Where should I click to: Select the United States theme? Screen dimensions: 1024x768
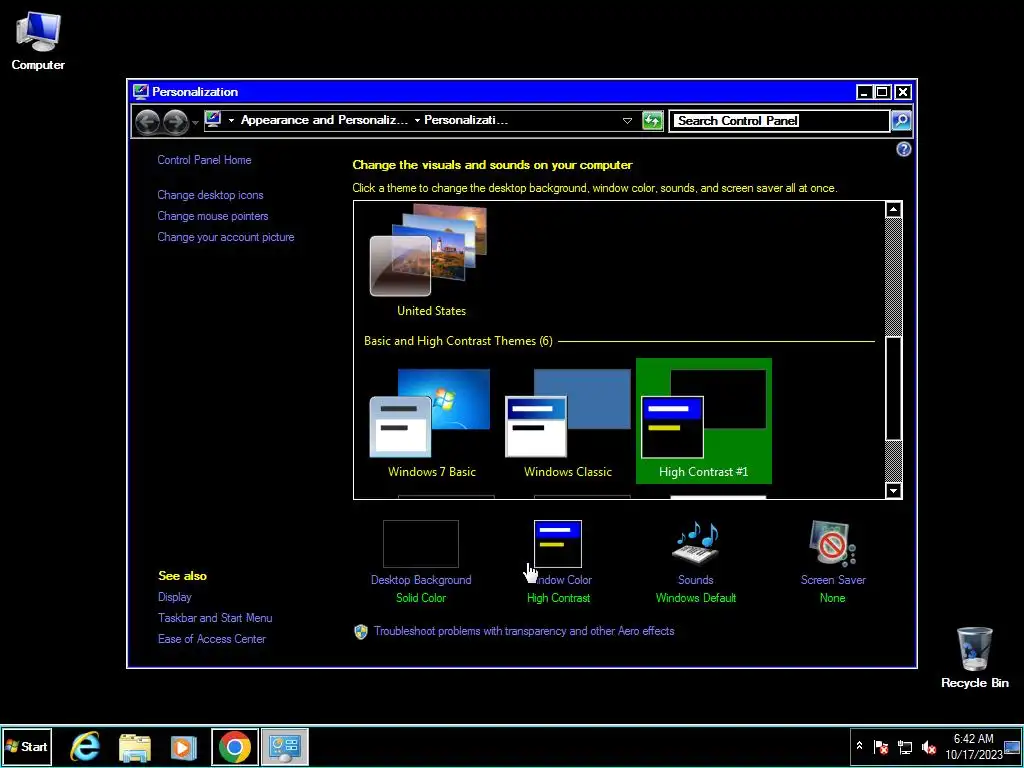click(431, 260)
